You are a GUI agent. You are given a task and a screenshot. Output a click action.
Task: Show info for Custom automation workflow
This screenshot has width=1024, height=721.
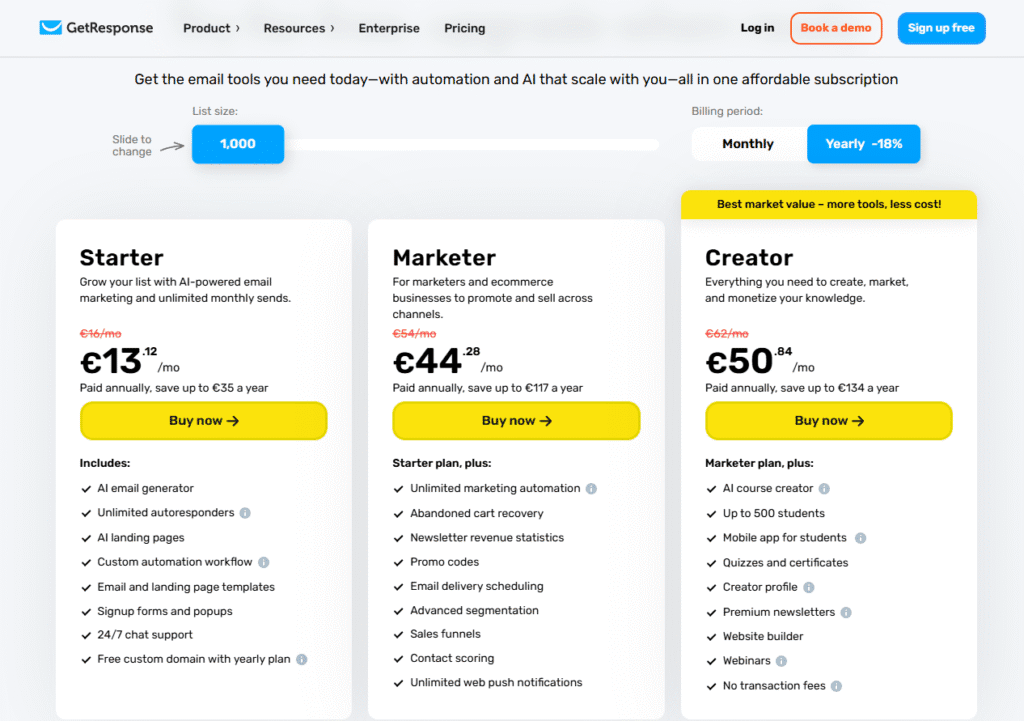point(263,562)
